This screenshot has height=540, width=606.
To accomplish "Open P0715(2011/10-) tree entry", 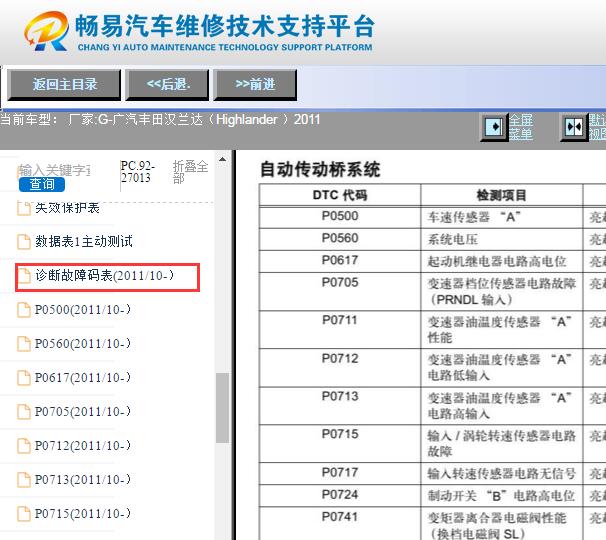I will (x=83, y=514).
